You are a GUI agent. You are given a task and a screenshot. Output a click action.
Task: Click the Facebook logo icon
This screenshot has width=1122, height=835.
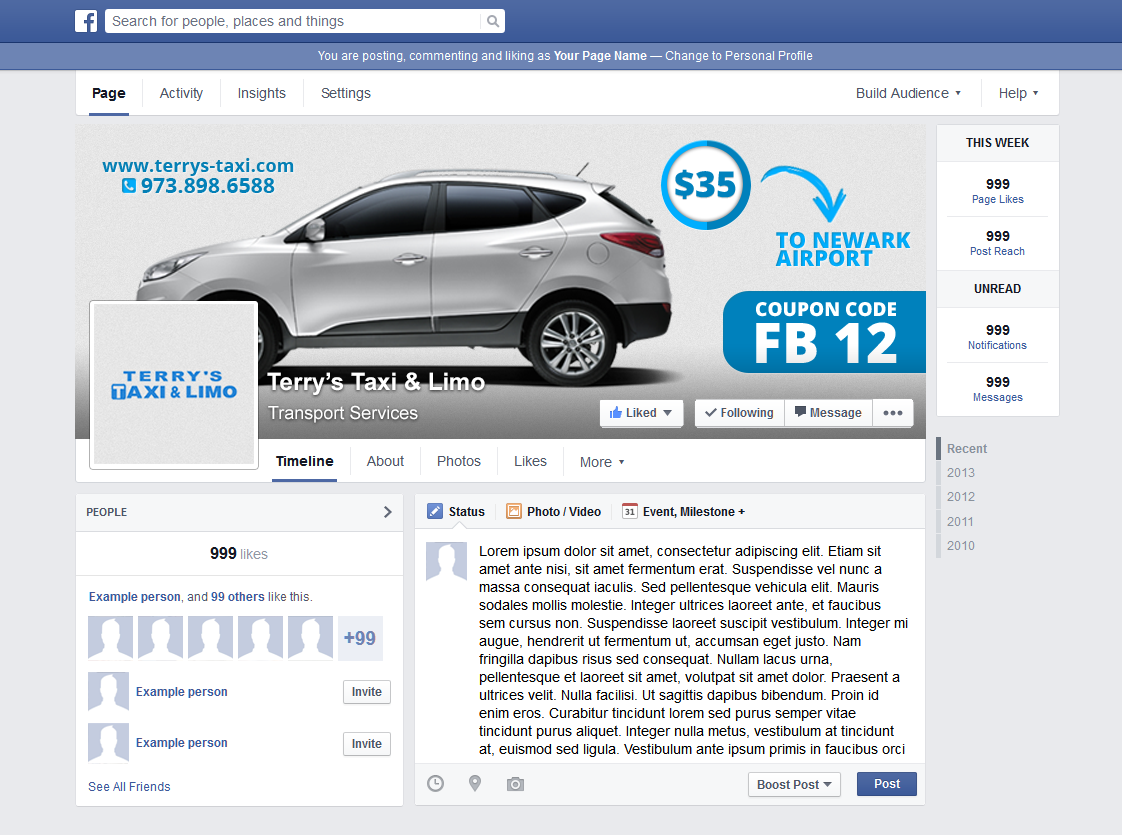pos(86,21)
